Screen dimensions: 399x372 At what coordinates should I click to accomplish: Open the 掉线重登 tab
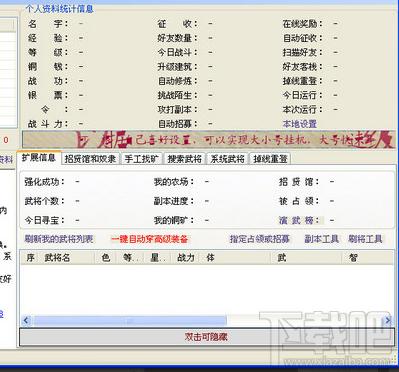click(270, 159)
